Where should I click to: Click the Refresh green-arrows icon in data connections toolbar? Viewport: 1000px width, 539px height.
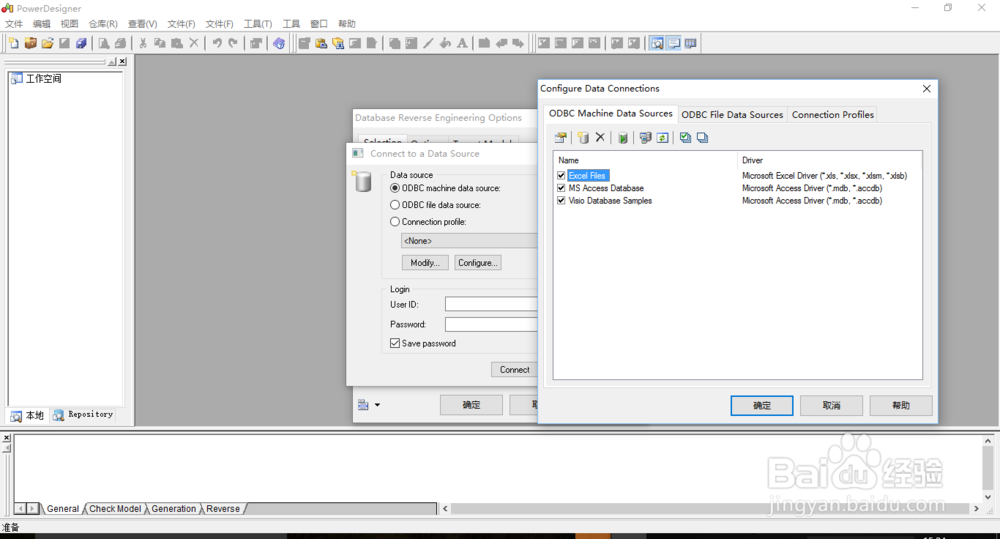point(663,138)
